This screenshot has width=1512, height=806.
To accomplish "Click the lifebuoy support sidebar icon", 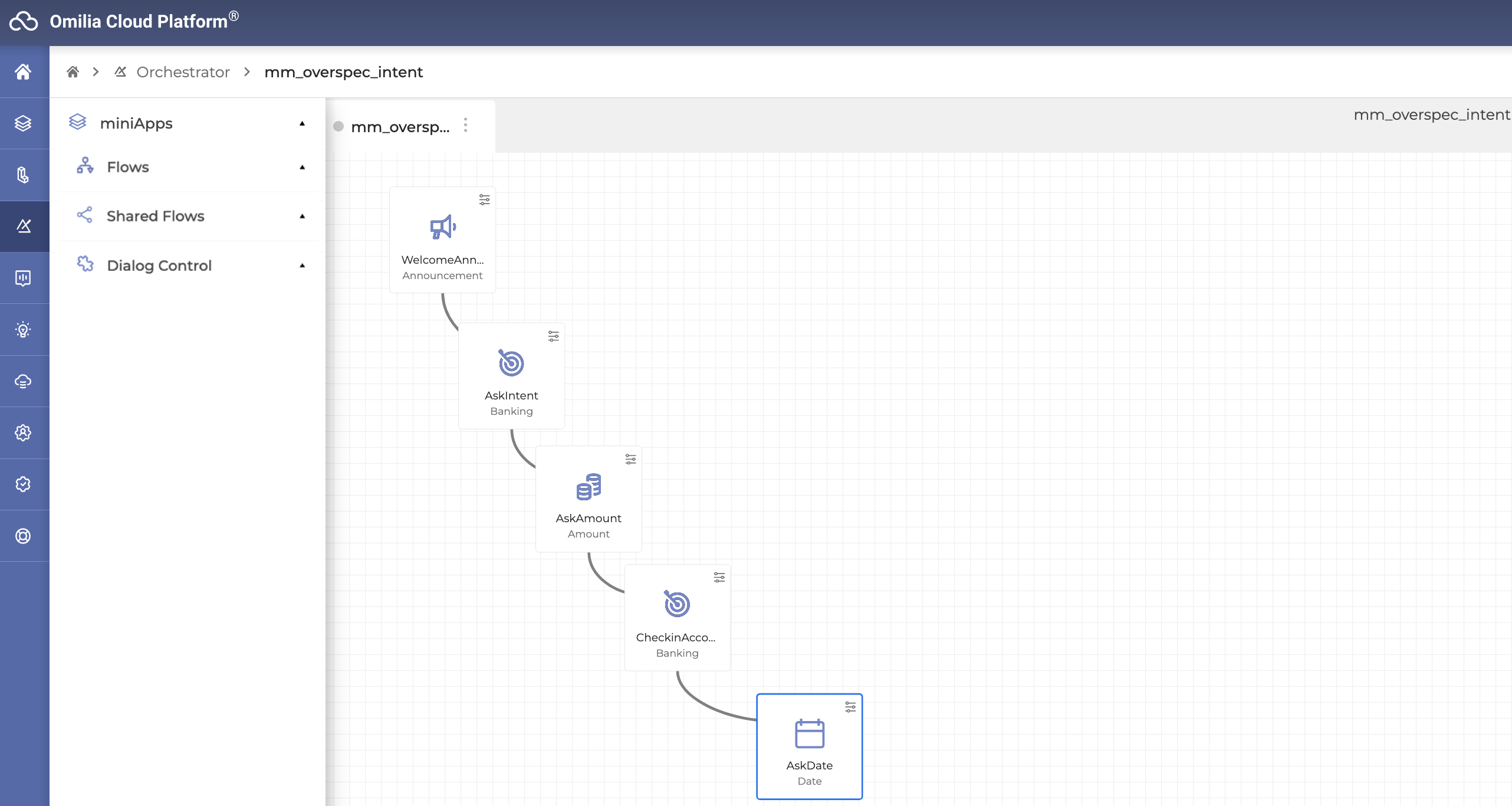I will point(24,536).
